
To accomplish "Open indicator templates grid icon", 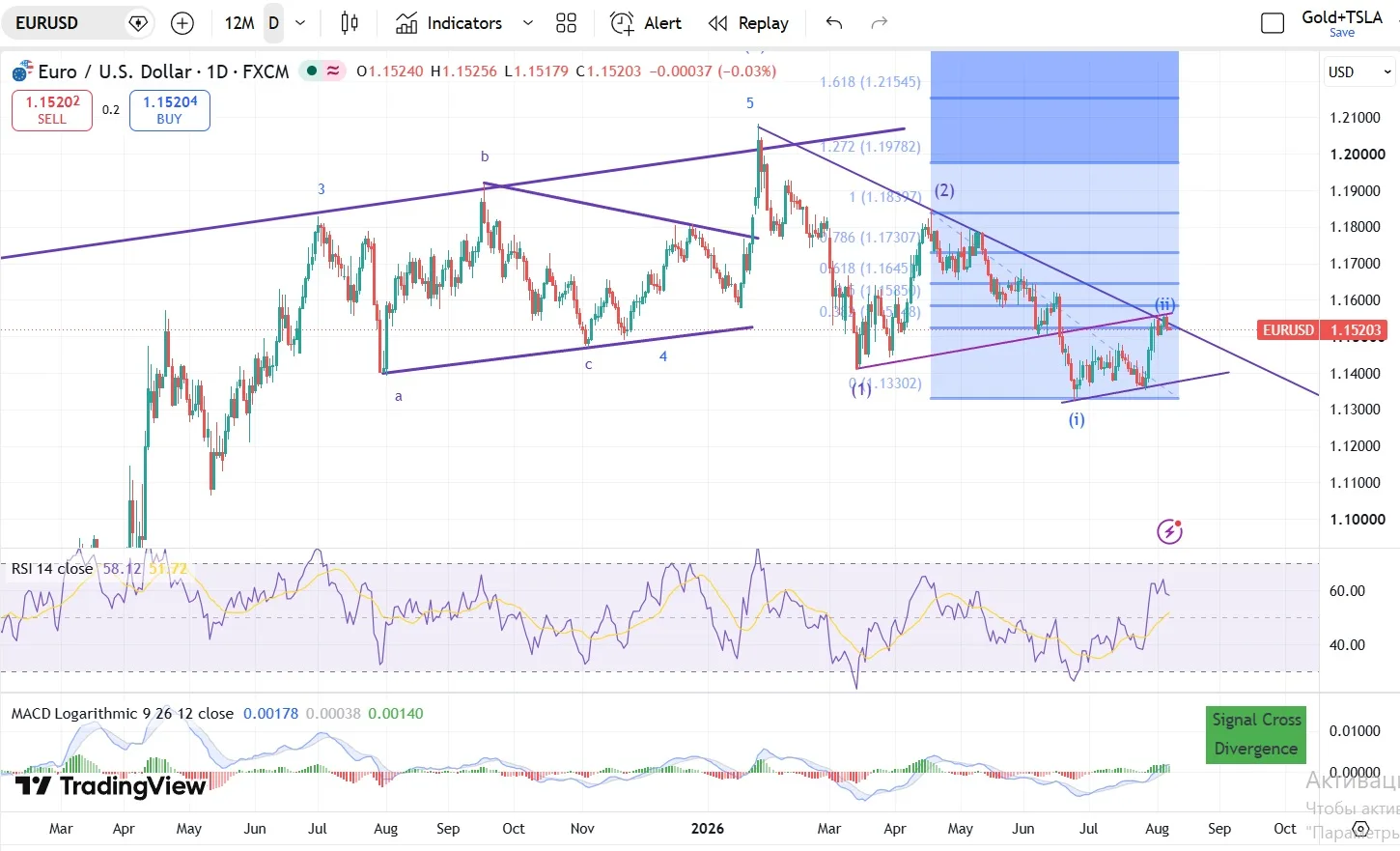I will 567,23.
